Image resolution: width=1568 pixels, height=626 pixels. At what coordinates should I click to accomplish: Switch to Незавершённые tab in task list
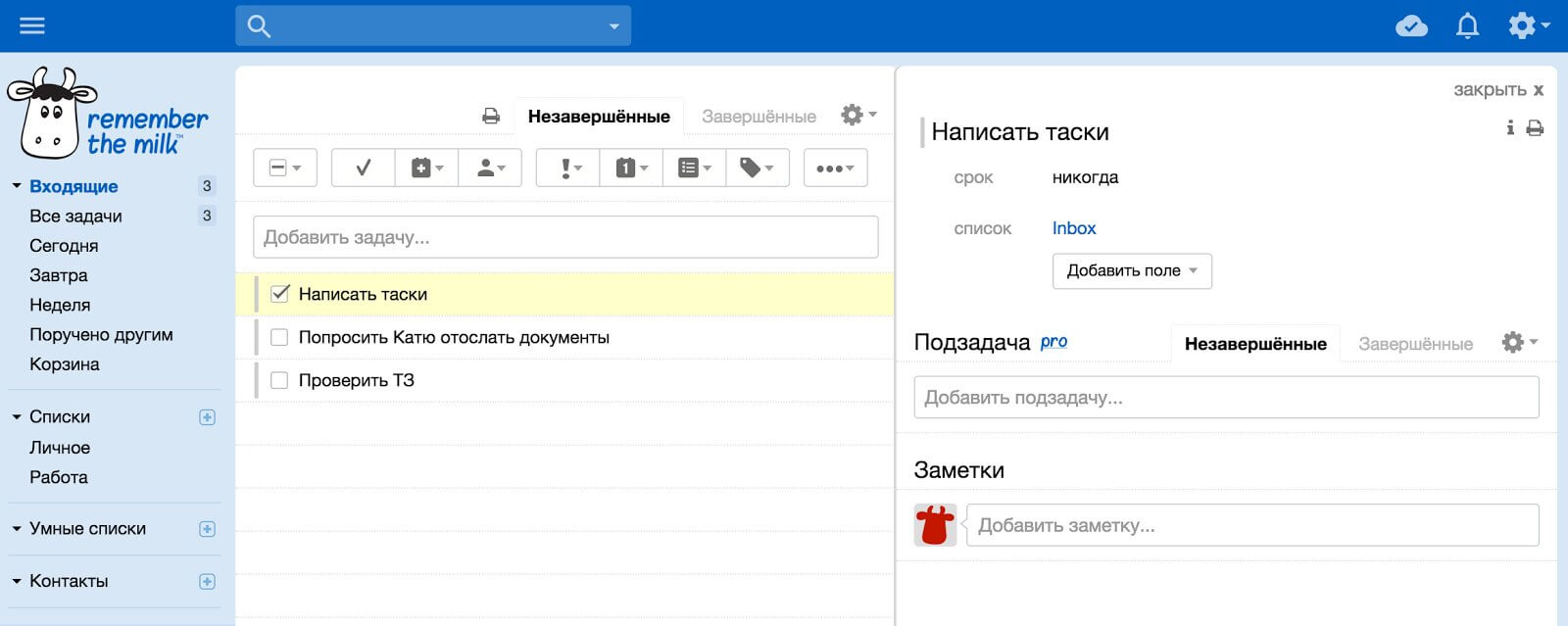[599, 117]
